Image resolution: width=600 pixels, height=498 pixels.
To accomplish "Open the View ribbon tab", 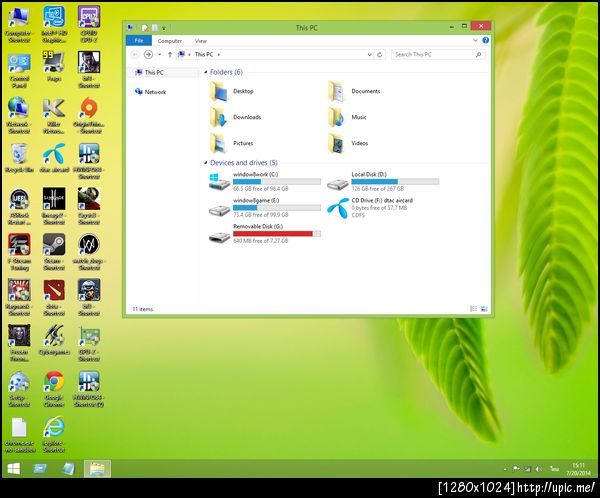I will 201,41.
